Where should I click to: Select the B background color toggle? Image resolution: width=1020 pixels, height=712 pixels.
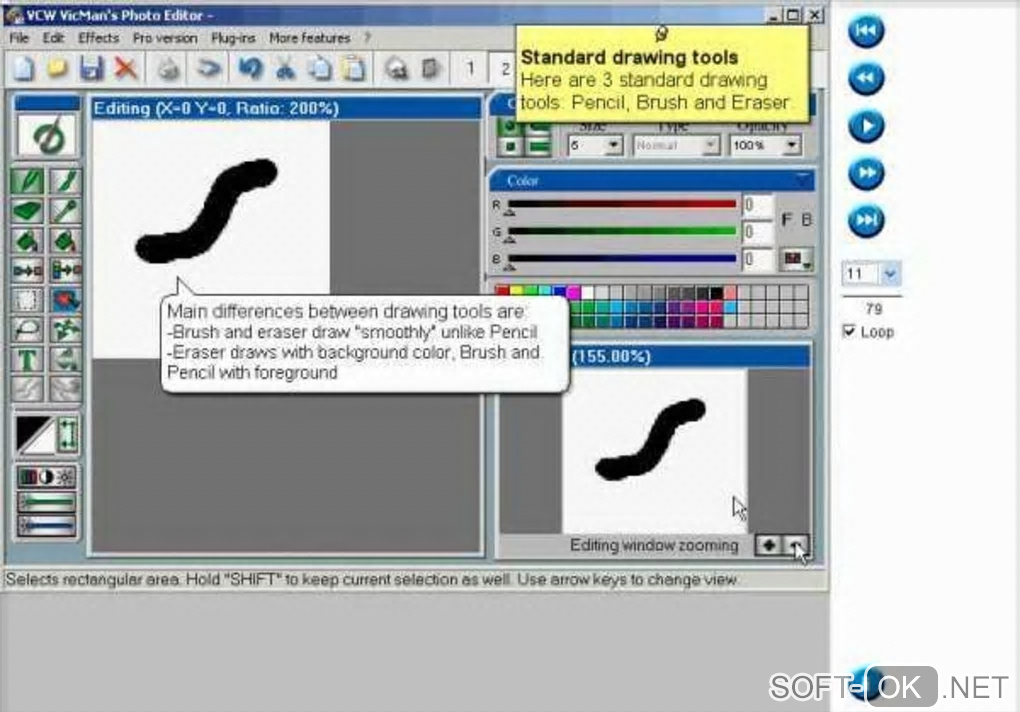pyautogui.click(x=806, y=220)
